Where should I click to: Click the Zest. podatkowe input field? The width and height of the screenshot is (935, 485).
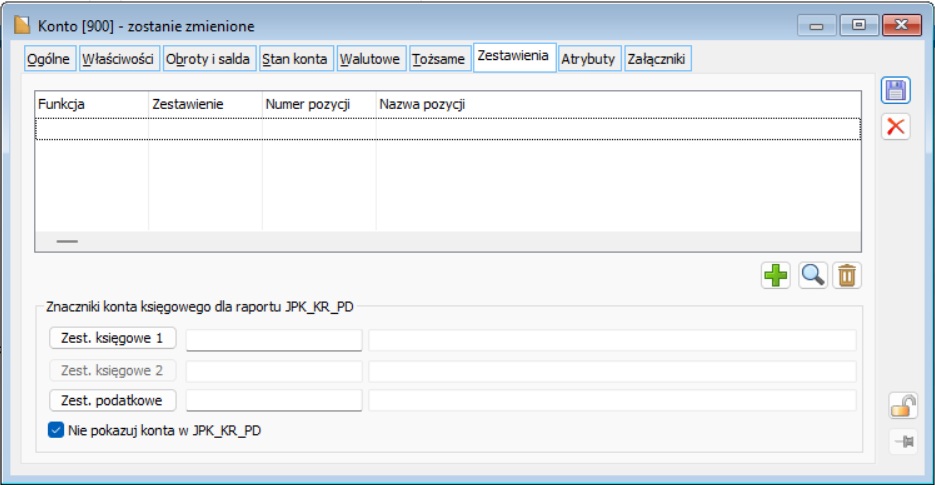pyautogui.click(x=273, y=401)
